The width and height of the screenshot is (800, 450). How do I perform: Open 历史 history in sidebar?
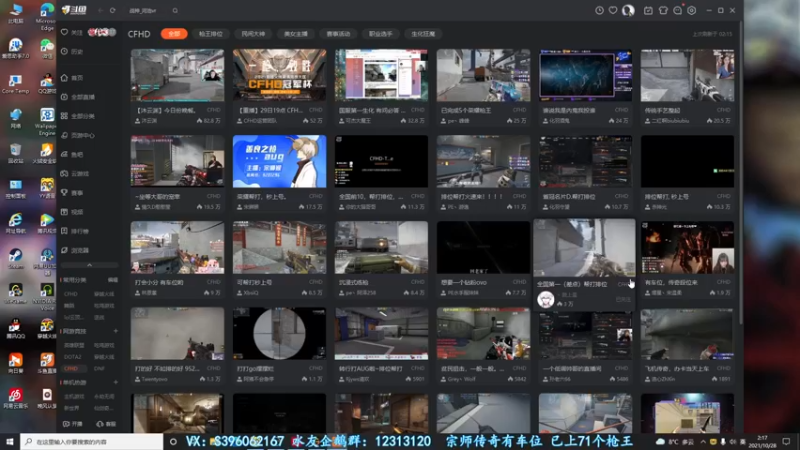click(x=72, y=52)
